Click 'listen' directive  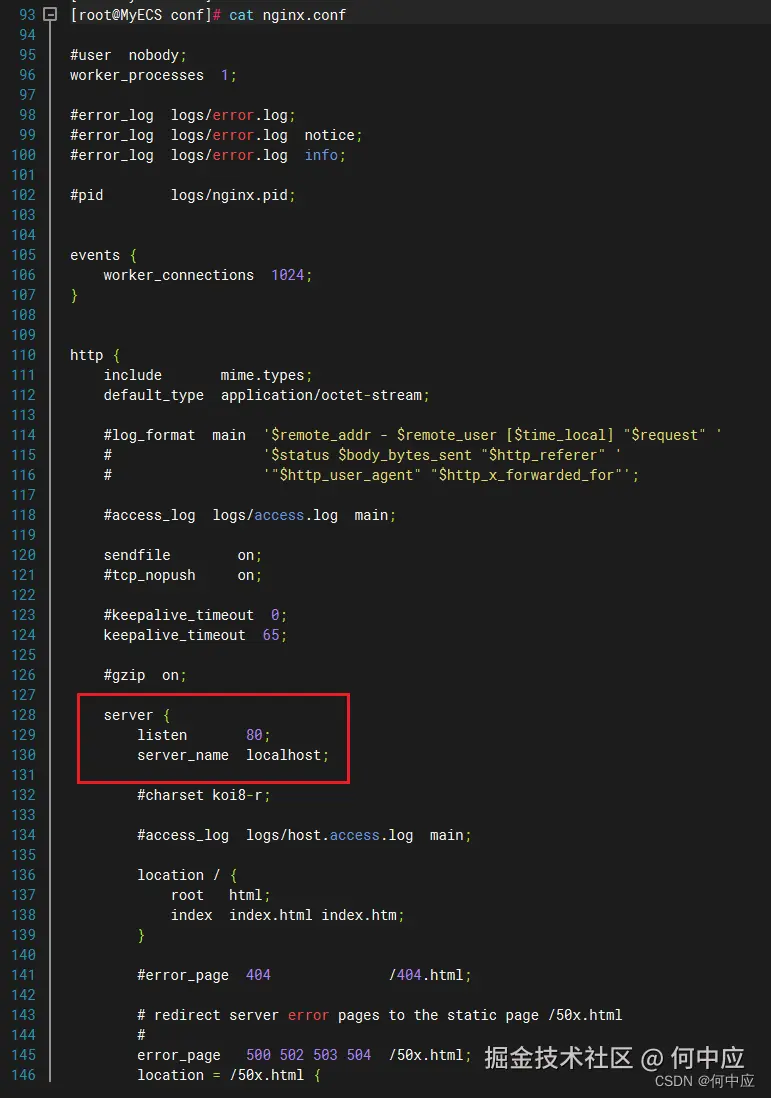click(x=162, y=735)
